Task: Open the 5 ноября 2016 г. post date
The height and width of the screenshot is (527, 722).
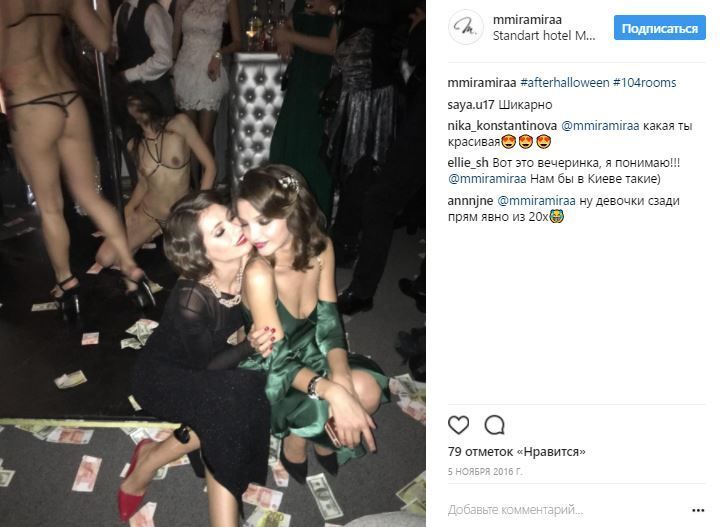Action: point(485,472)
